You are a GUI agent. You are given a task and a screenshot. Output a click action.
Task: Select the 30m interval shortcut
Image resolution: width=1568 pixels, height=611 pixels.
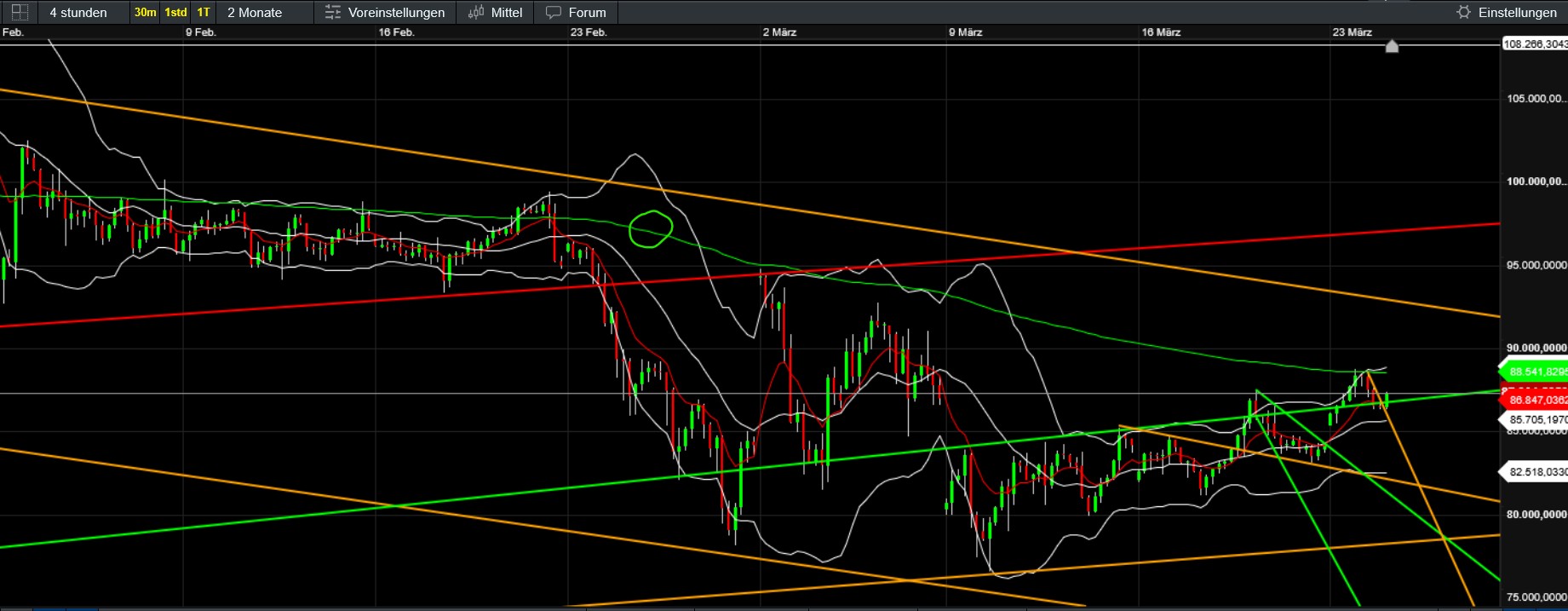(146, 12)
